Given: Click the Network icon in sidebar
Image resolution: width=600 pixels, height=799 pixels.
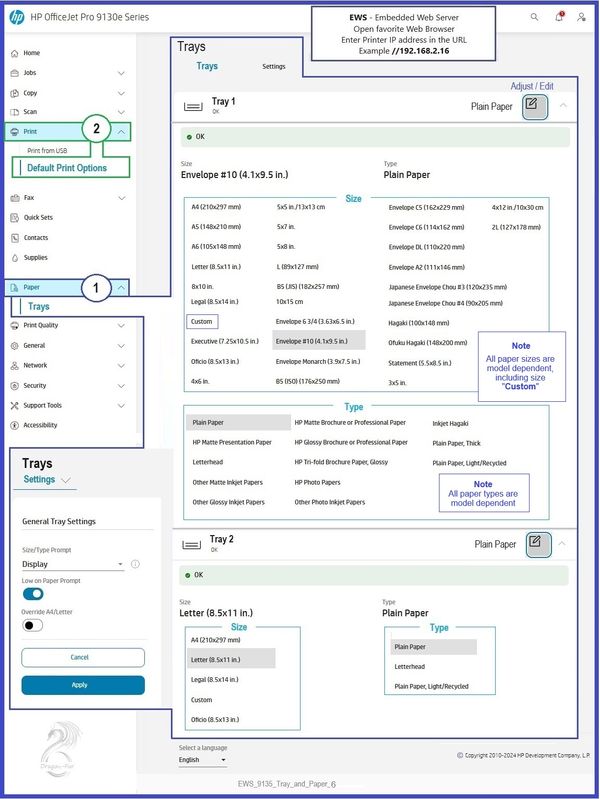Looking at the screenshot, I should pos(14,365).
